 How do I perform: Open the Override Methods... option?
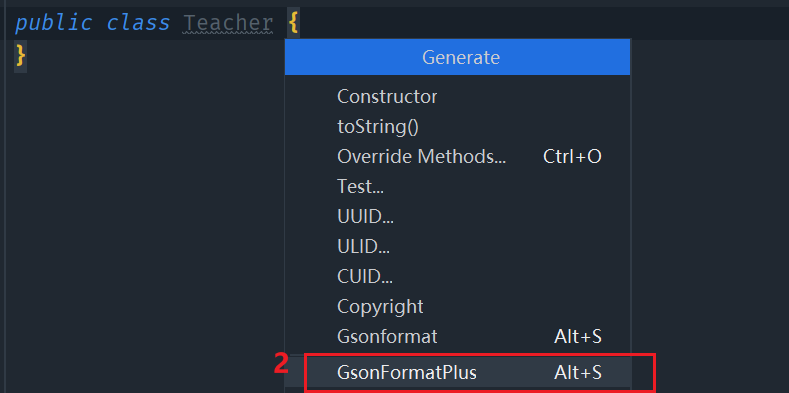(457, 156)
